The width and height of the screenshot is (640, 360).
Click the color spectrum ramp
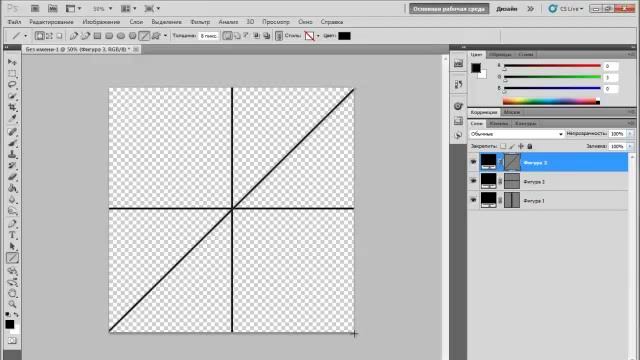click(x=551, y=101)
